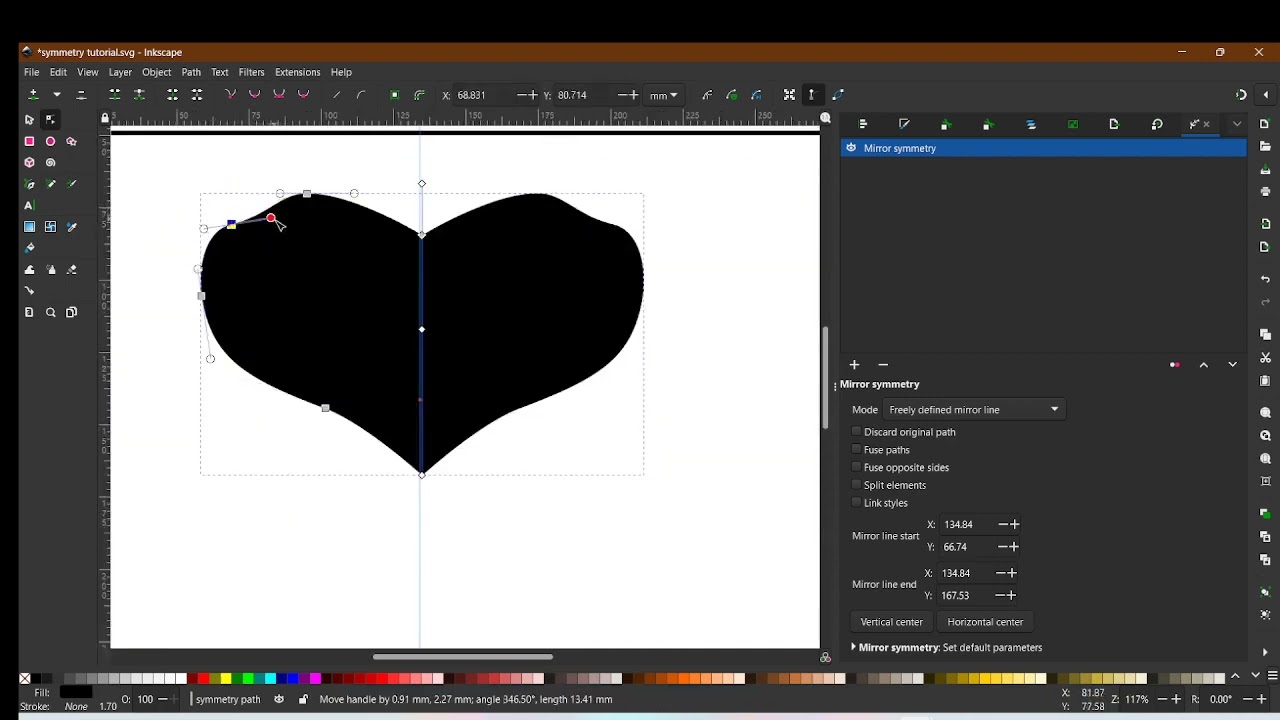This screenshot has height=720, width=1280.
Task: Expand the docked panel tabs dropdown
Action: point(1237,125)
